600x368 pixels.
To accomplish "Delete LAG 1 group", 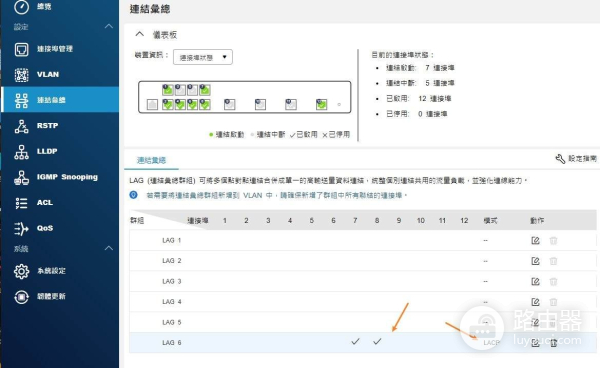I will 553,241.
